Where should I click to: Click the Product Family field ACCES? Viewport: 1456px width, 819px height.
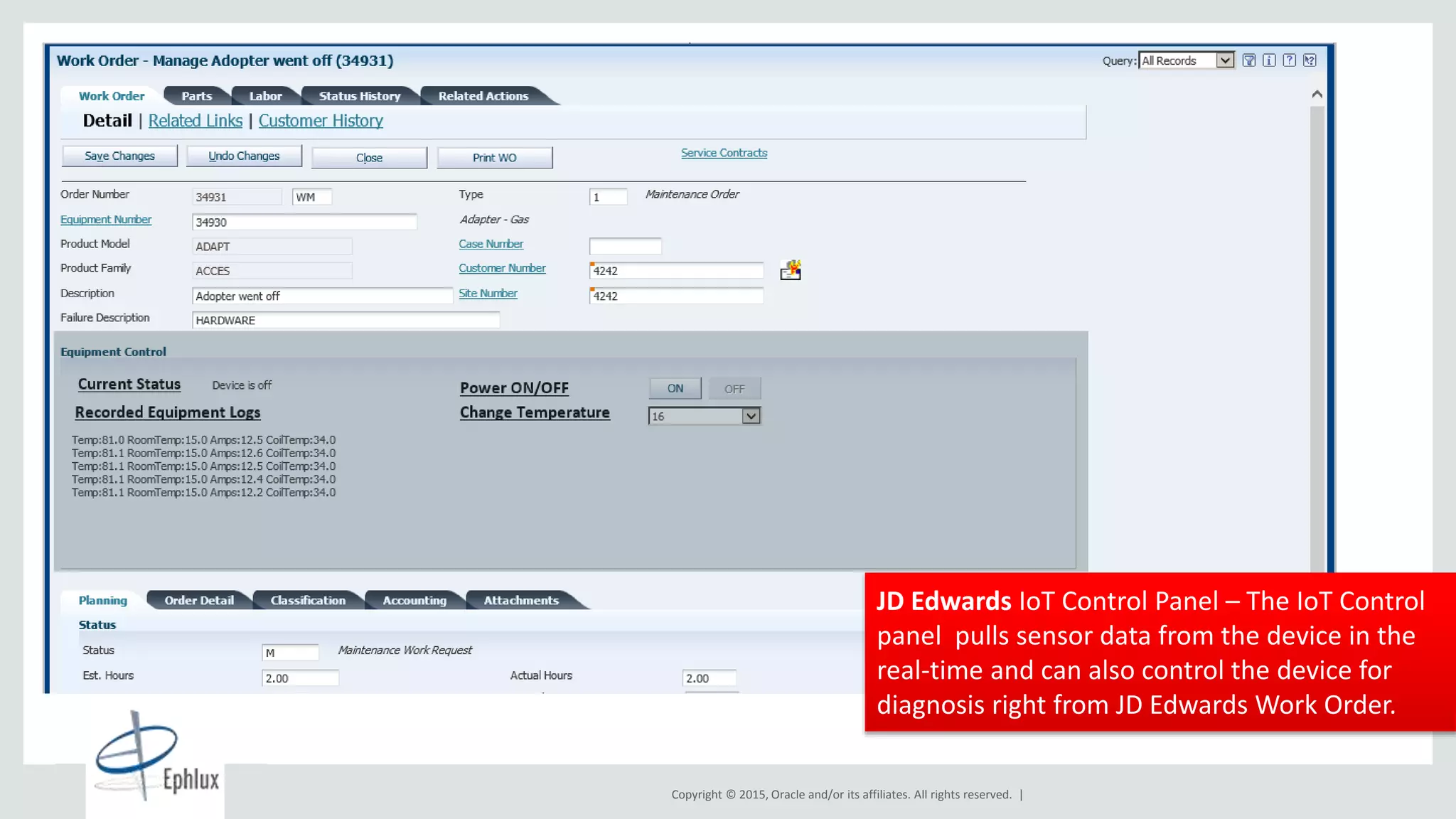pos(272,270)
